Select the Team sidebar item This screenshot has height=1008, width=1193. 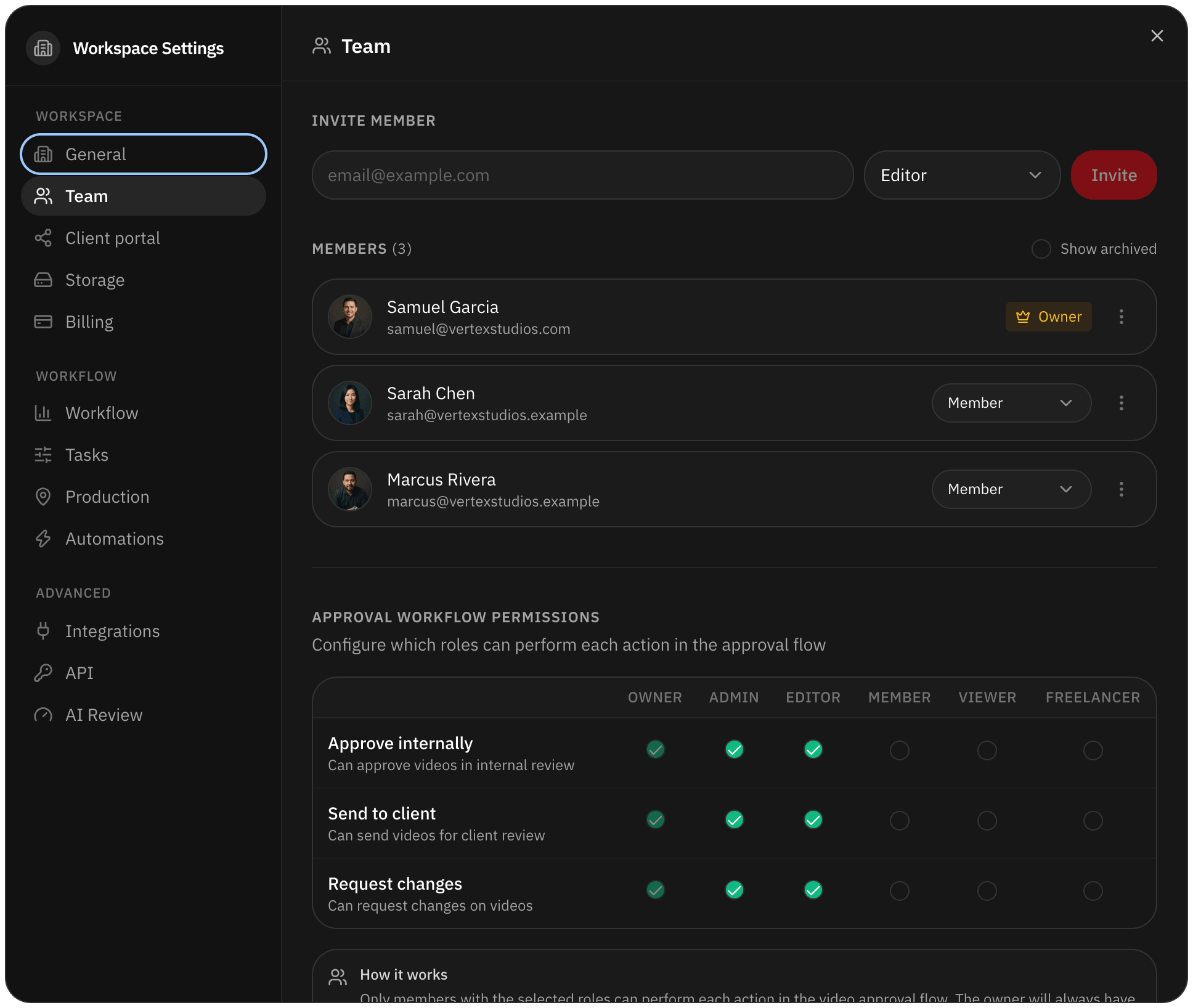[144, 196]
